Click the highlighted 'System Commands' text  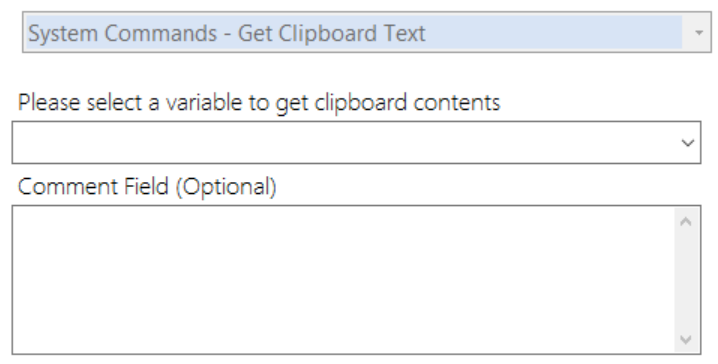coord(122,33)
